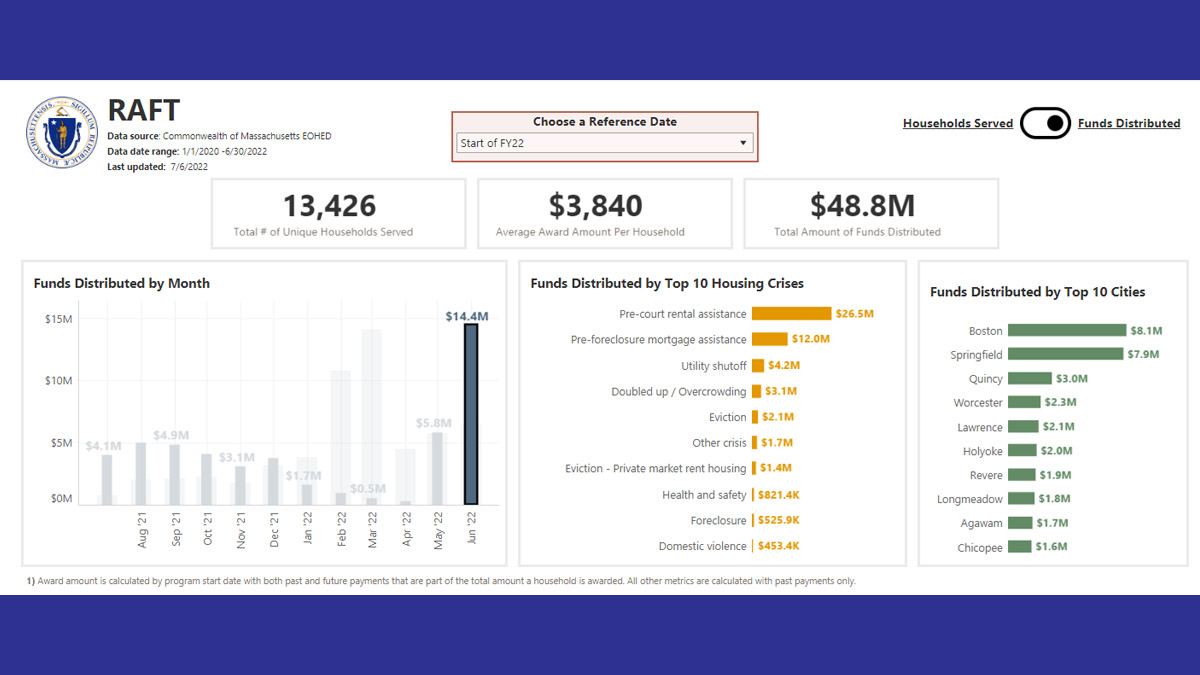Open the Choose a Reference Date dropdown
Viewport: 1200px width, 675px height.
tap(603, 143)
